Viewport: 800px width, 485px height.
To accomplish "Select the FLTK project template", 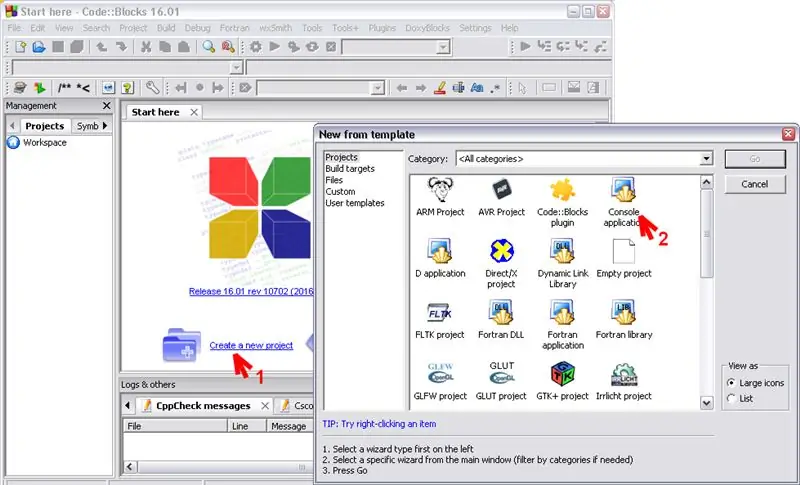I will [440, 320].
